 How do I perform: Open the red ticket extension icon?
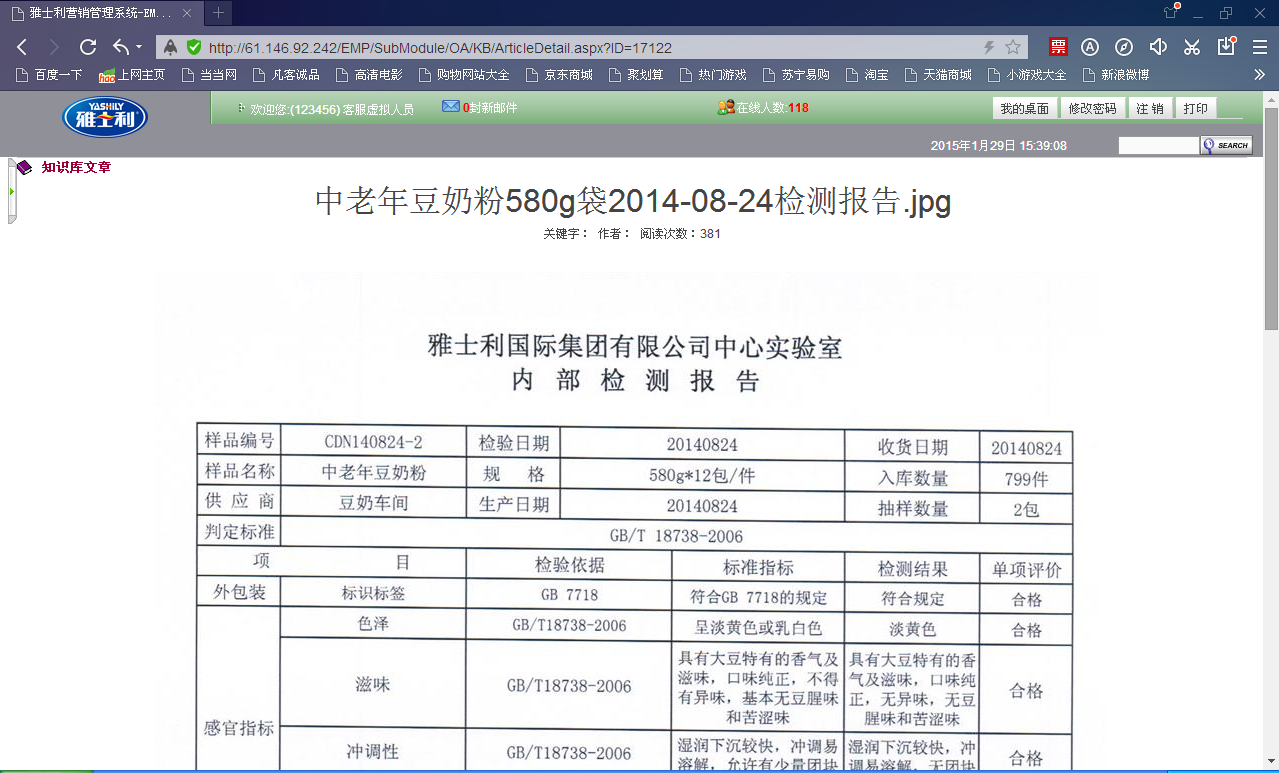[x=1058, y=47]
